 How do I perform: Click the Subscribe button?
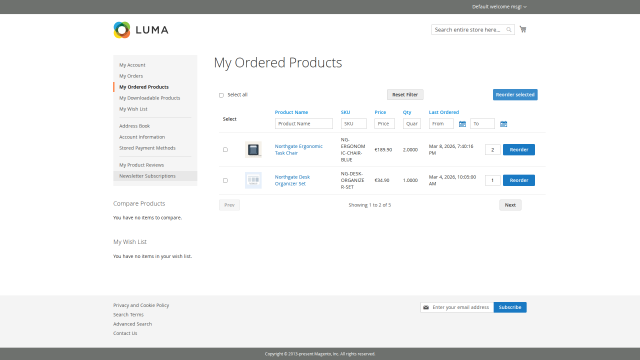(x=510, y=307)
